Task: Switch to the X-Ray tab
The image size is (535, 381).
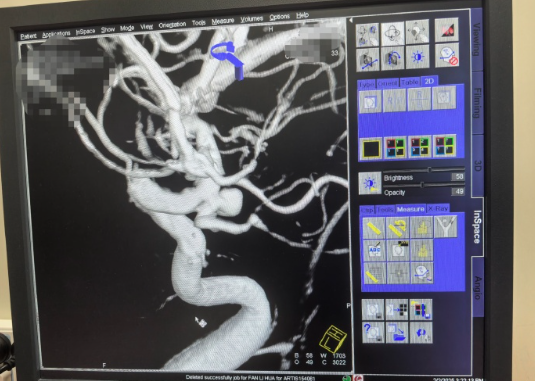Action: tap(438, 208)
